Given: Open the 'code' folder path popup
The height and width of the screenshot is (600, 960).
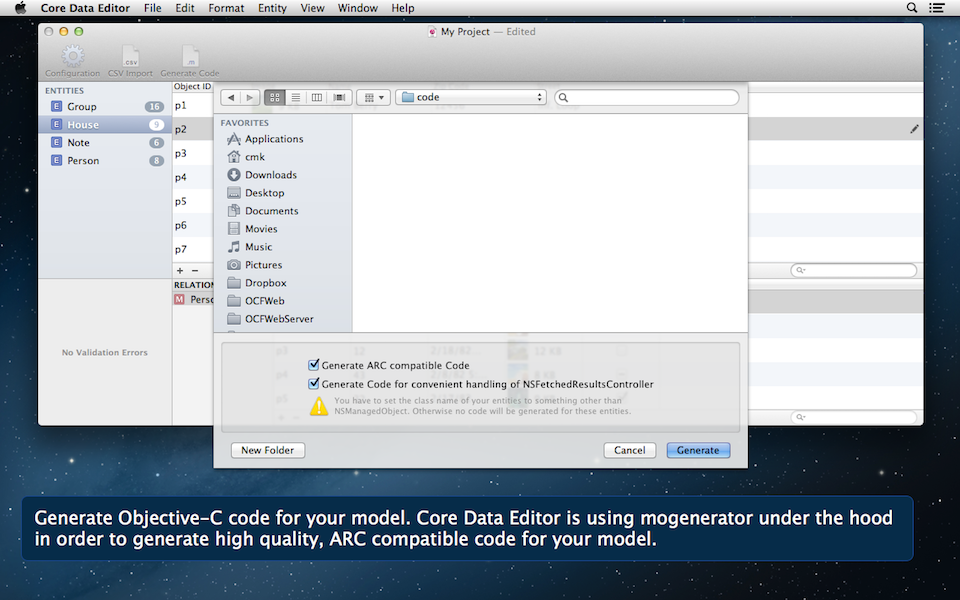Looking at the screenshot, I should point(471,97).
